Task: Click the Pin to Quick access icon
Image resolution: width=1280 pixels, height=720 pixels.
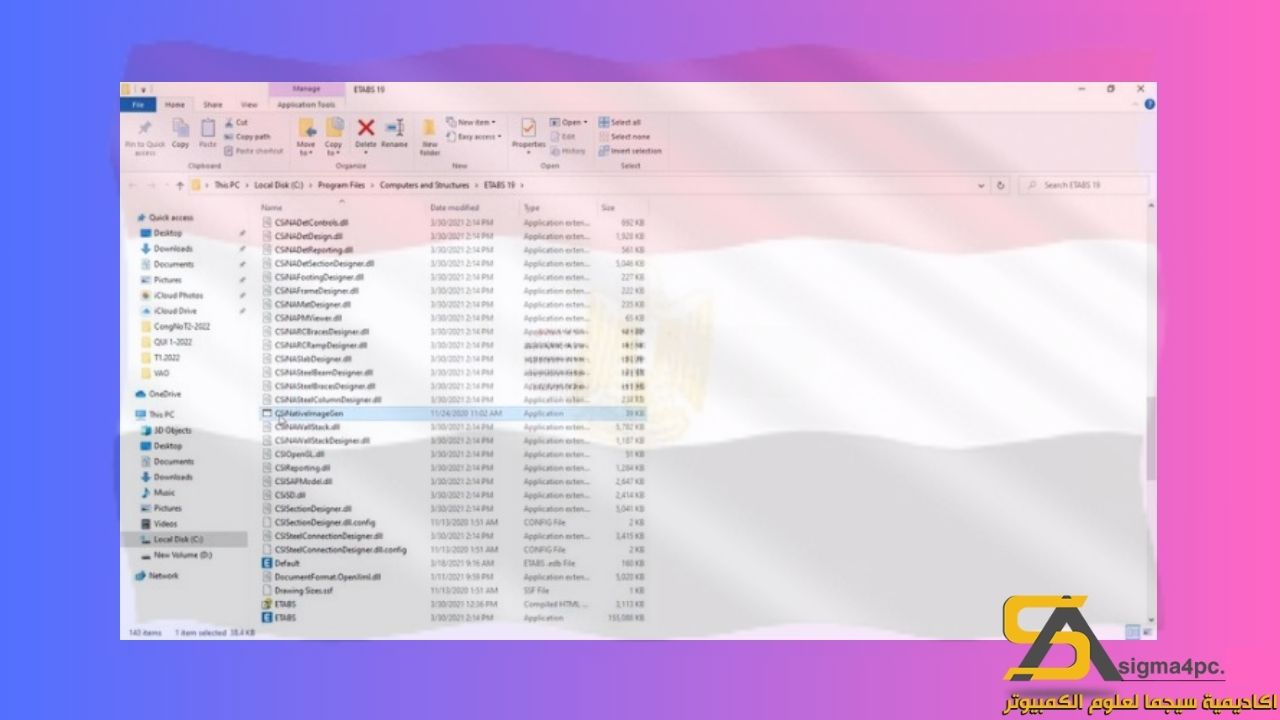Action: pos(145,129)
